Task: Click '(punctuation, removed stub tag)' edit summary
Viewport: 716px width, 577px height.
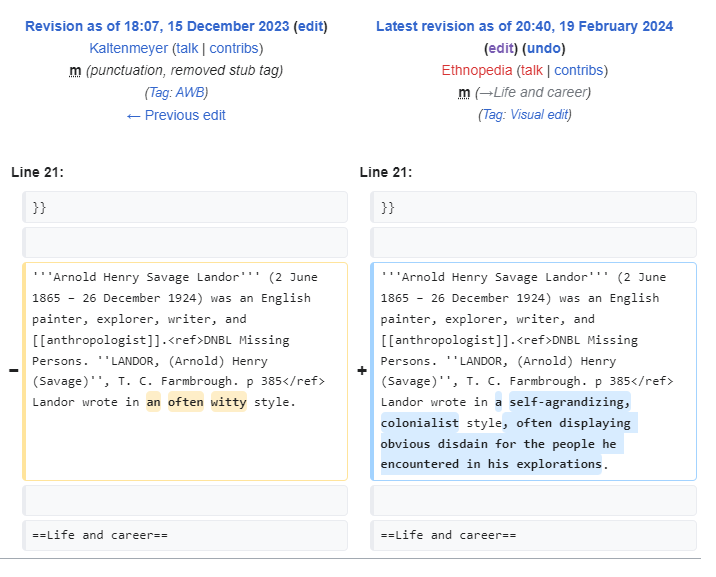Action: tap(184, 71)
